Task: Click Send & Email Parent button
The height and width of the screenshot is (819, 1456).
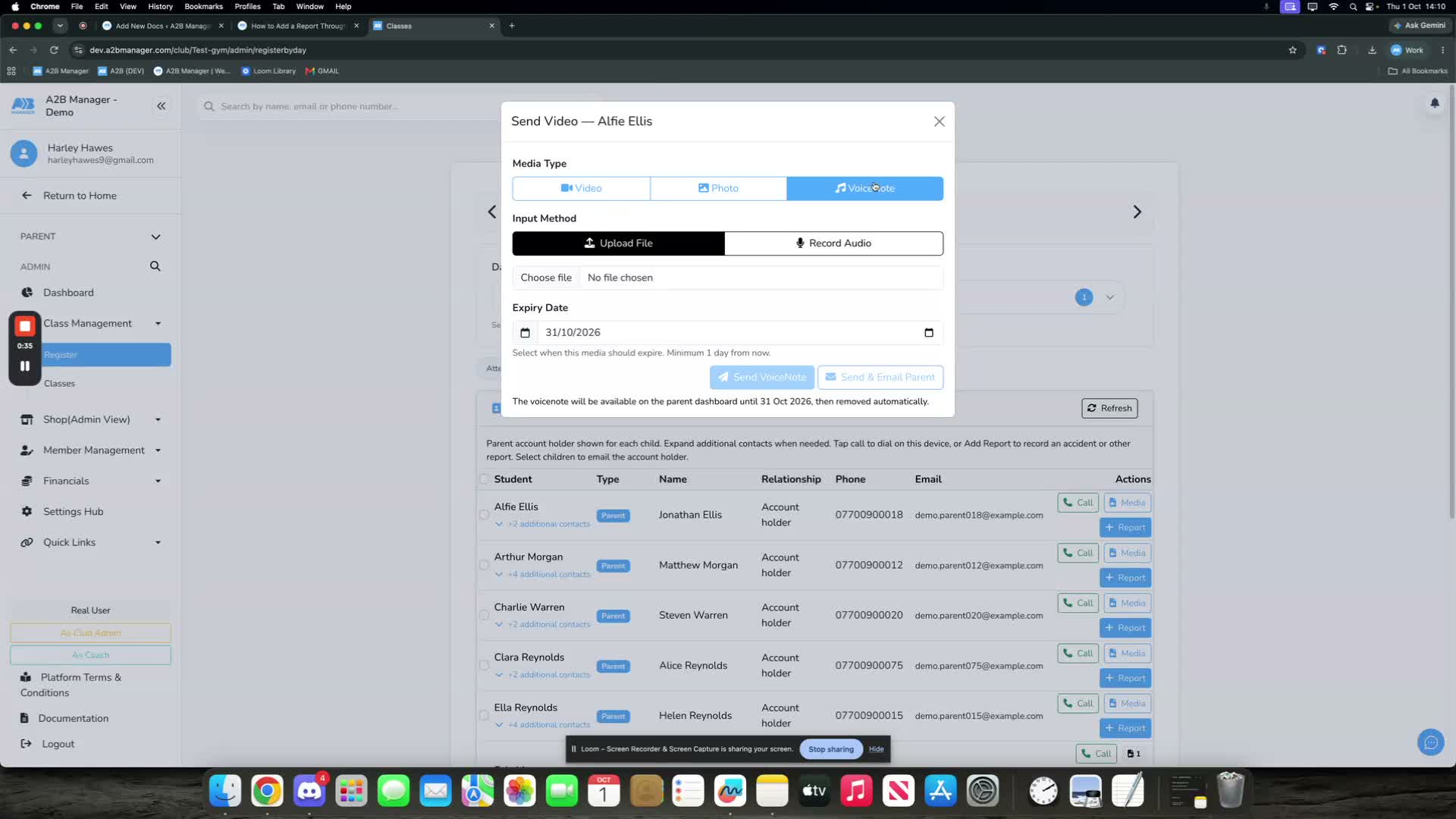Action: tap(880, 377)
